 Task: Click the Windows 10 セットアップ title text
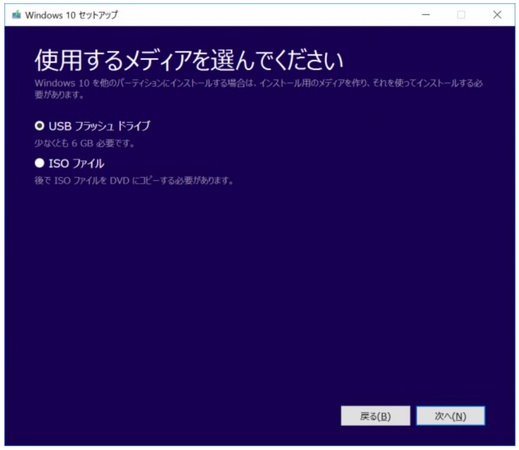71,15
